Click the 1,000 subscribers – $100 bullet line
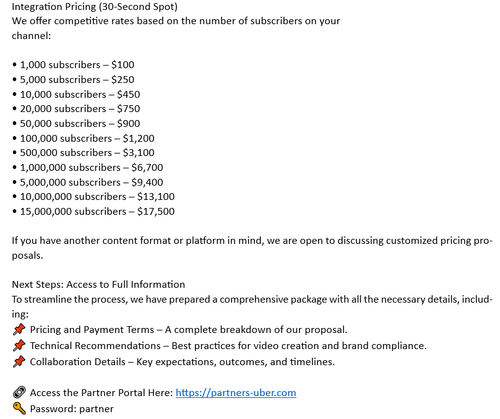Image resolution: width=500 pixels, height=419 pixels. [73, 65]
